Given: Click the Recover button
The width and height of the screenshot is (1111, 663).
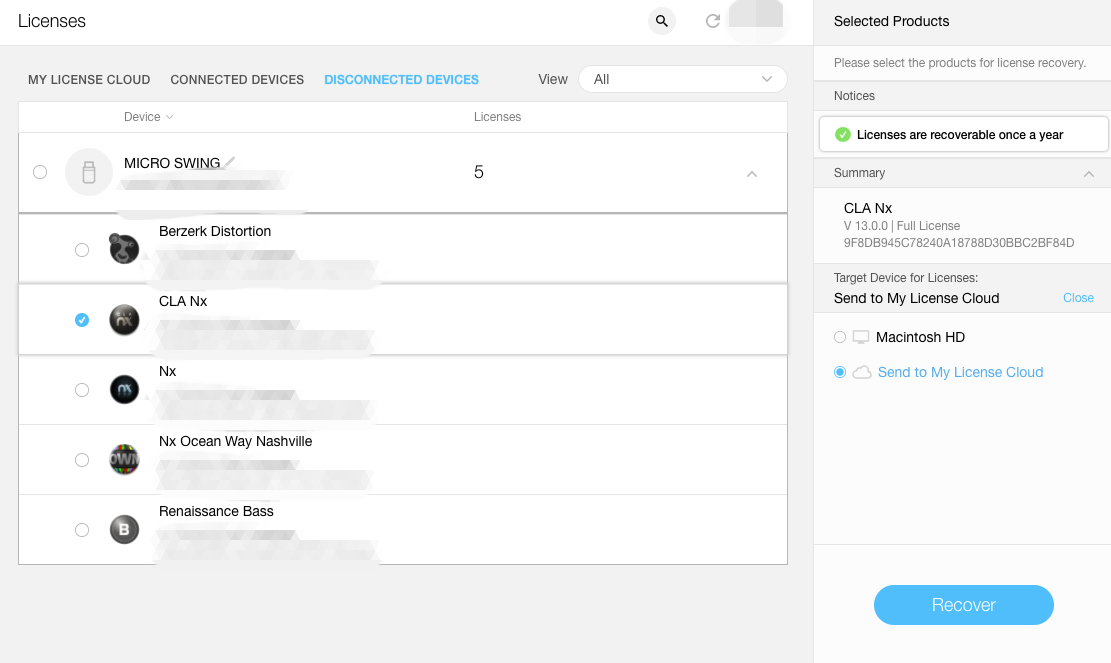Looking at the screenshot, I should pos(964,605).
